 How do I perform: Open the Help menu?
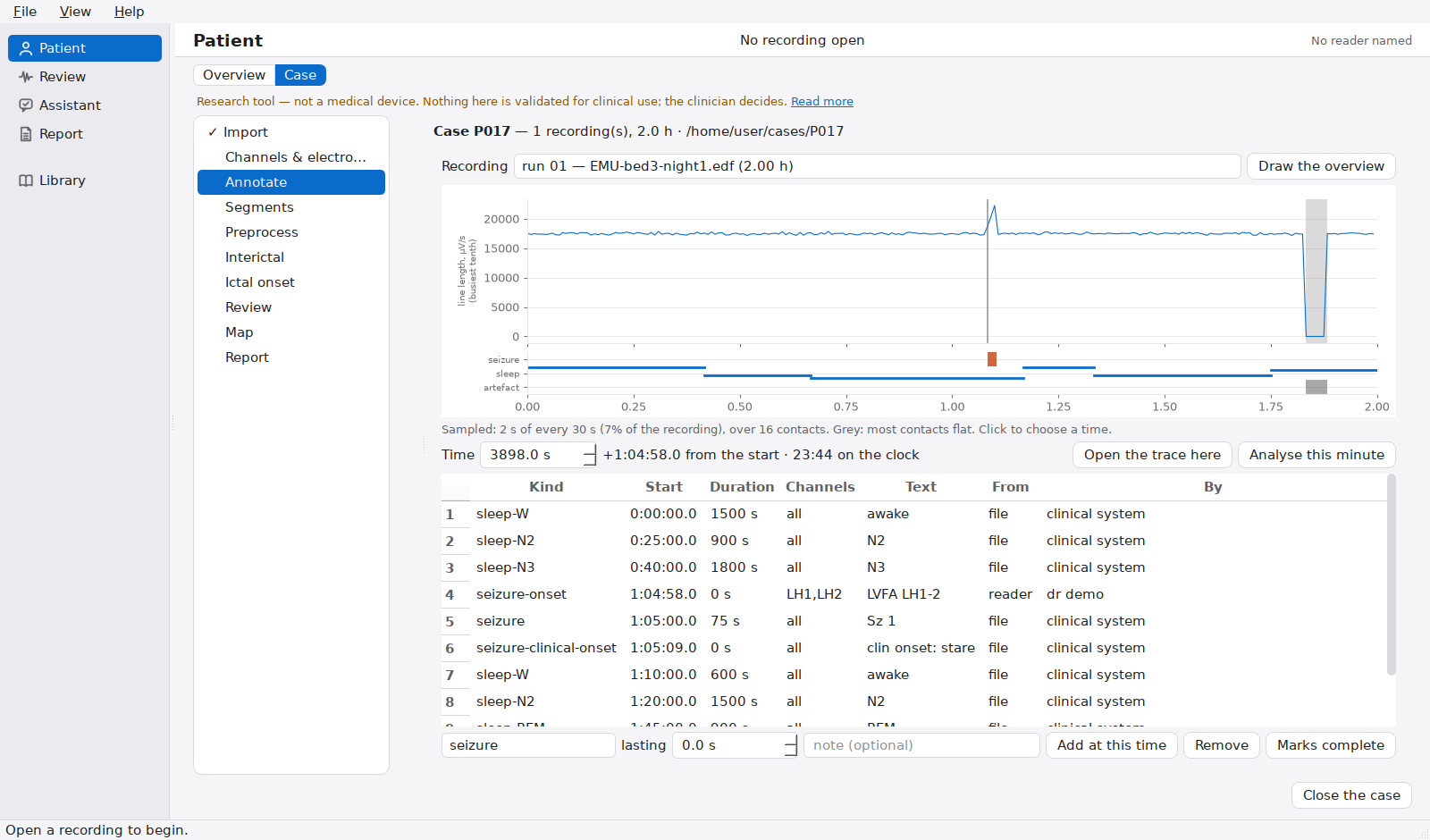(x=129, y=12)
